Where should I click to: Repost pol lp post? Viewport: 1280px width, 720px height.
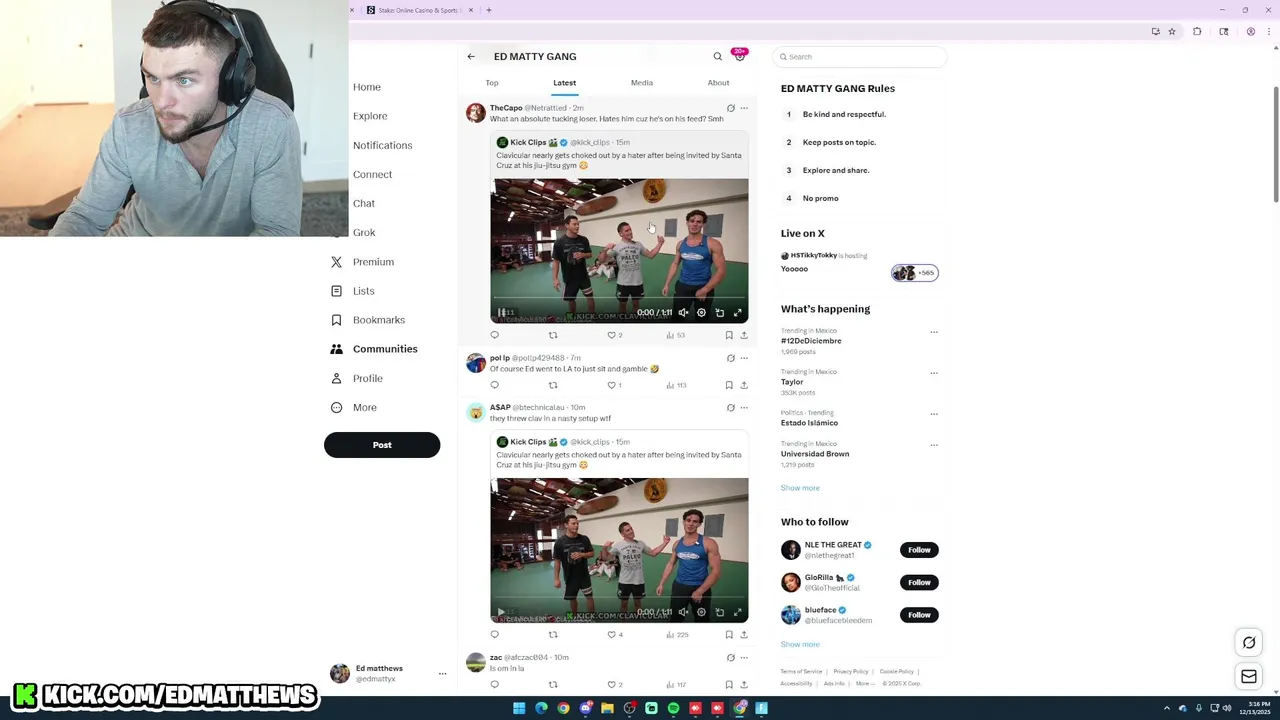553,385
